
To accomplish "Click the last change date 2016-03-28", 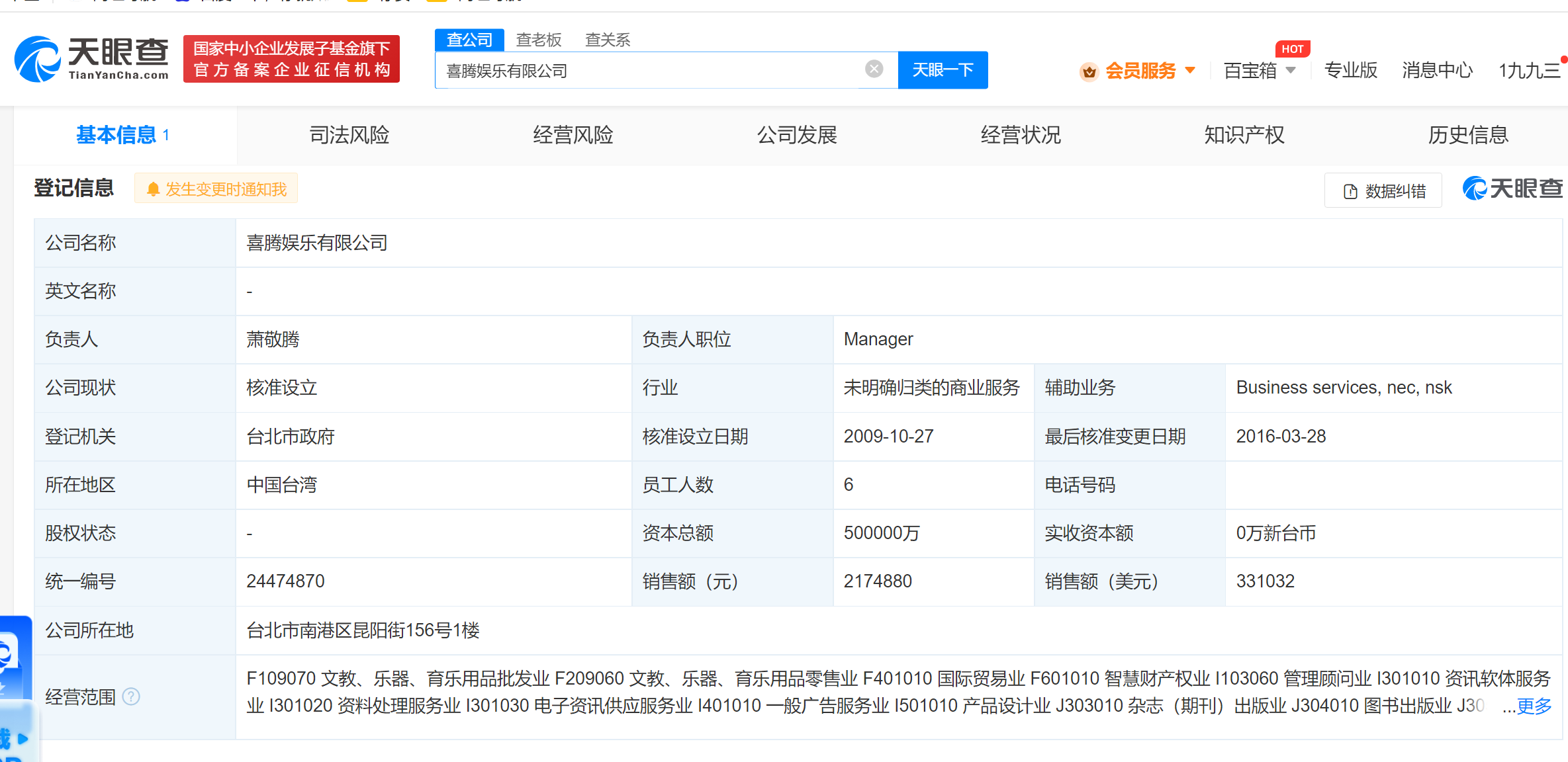I will click(x=1281, y=437).
